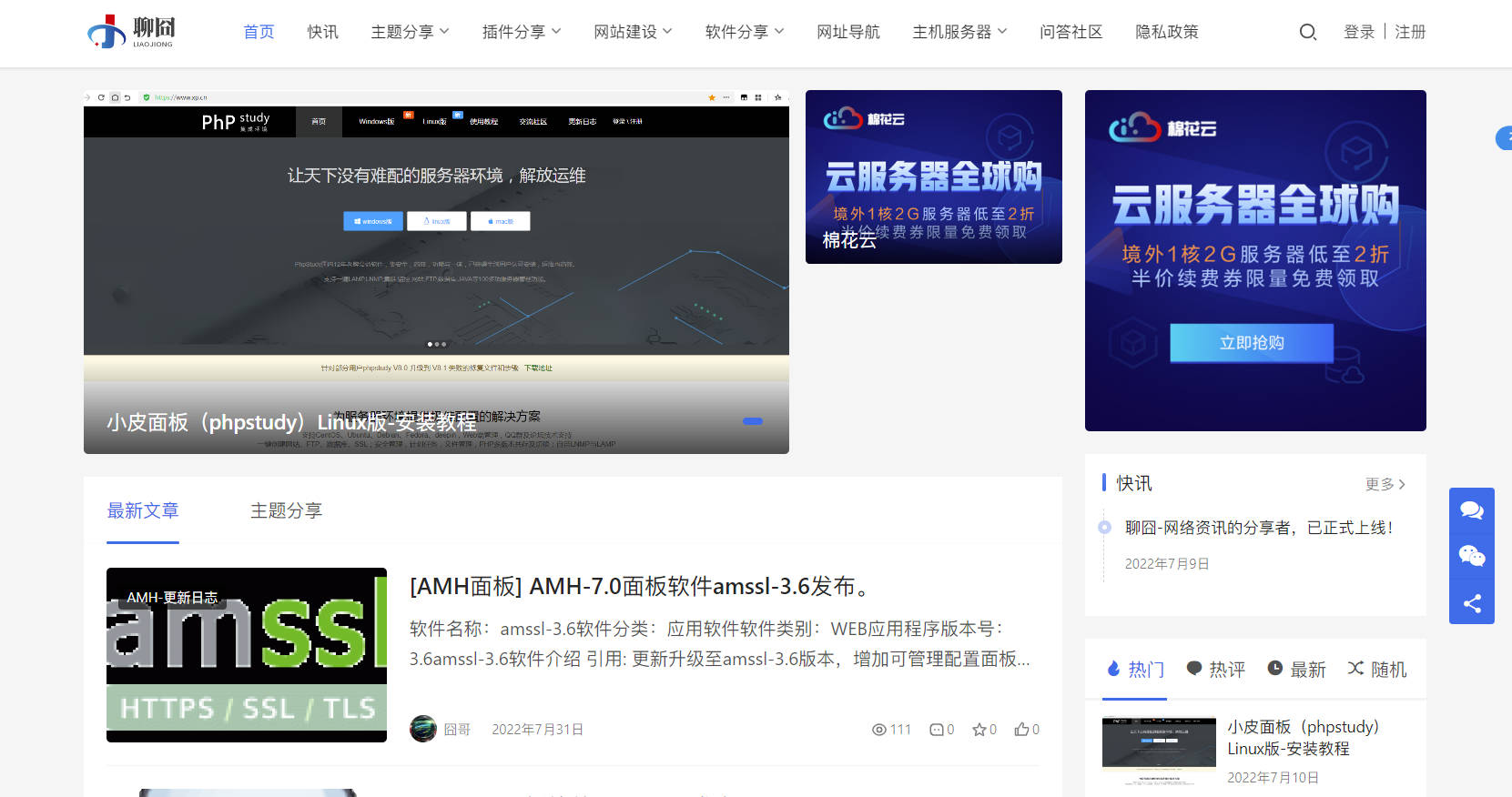Click the blue carousel slide indicator
Viewport: 1512px width, 797px height.
[753, 421]
